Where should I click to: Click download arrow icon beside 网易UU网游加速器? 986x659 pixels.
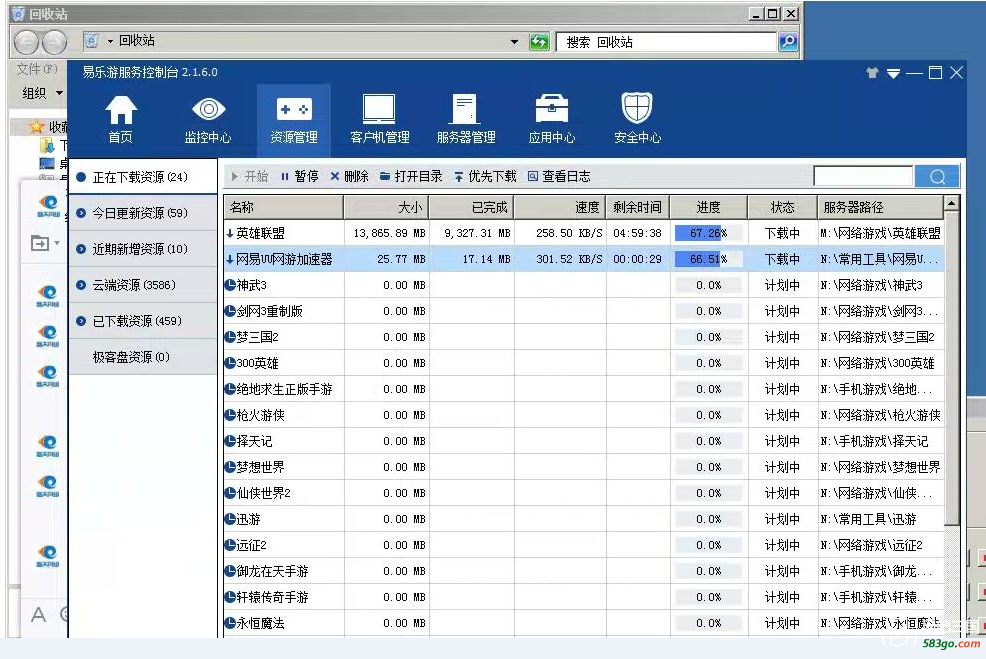point(230,259)
